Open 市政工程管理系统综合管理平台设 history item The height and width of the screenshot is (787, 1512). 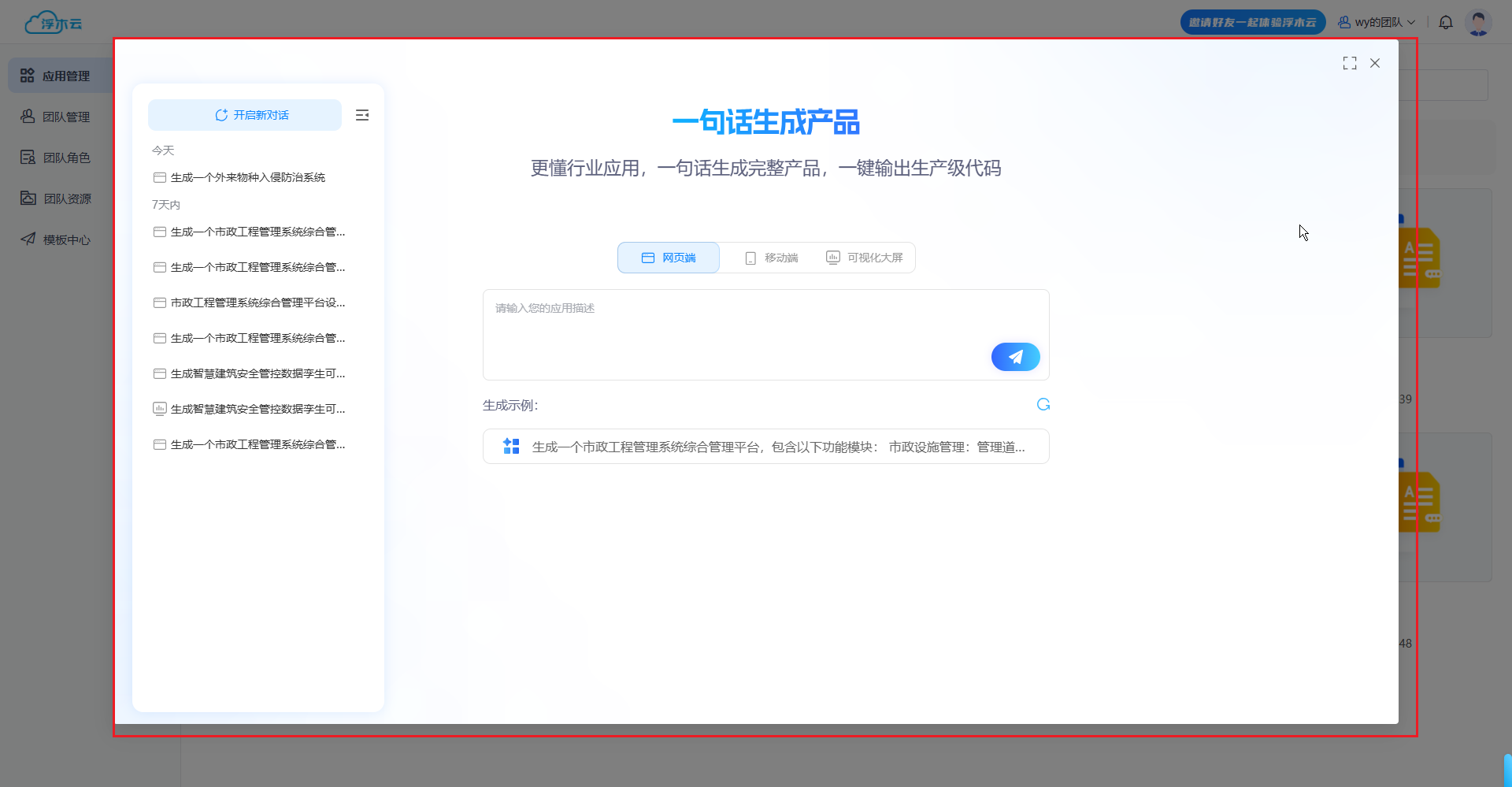coord(258,303)
